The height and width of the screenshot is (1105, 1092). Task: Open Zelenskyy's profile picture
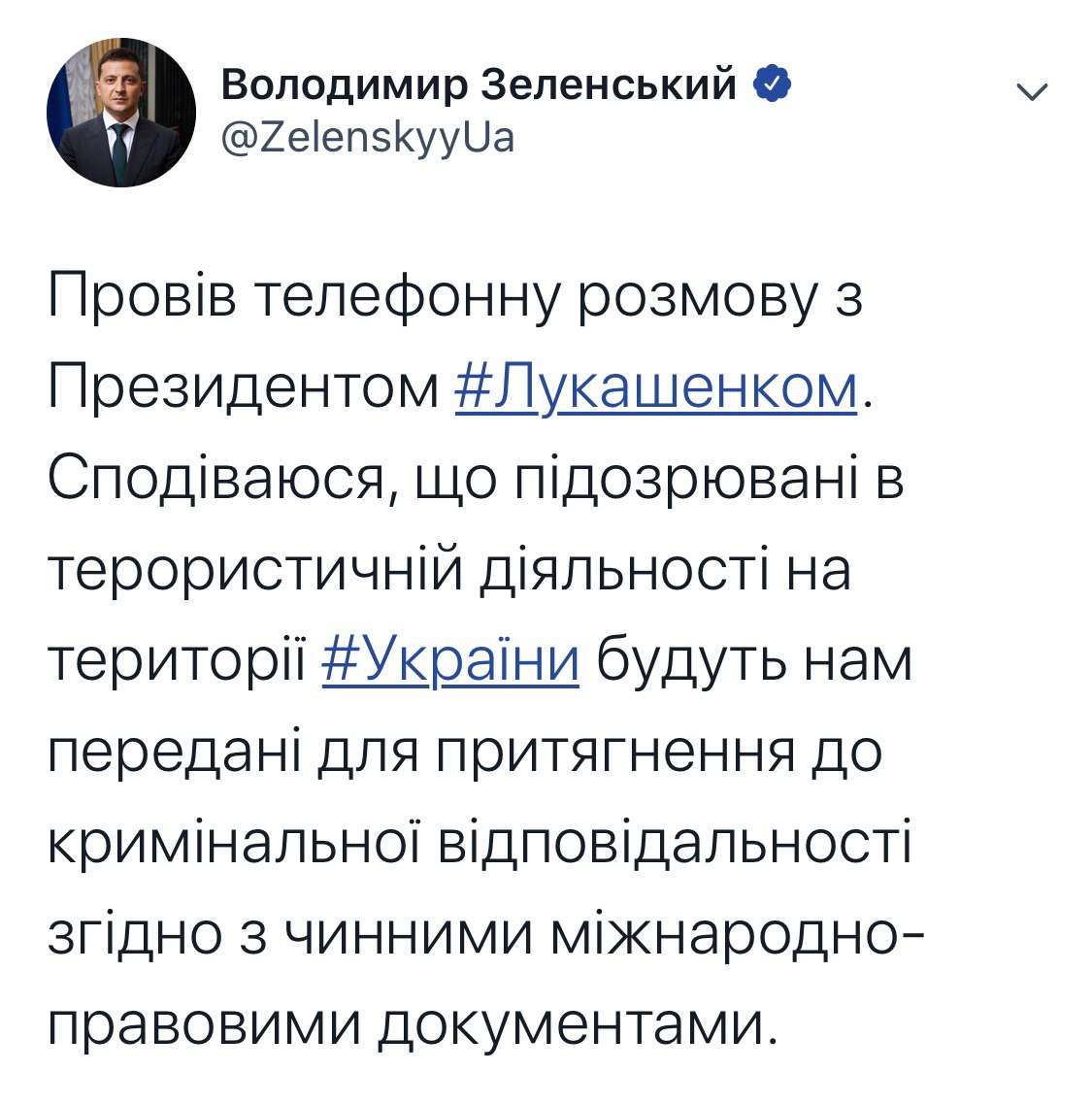(x=121, y=112)
